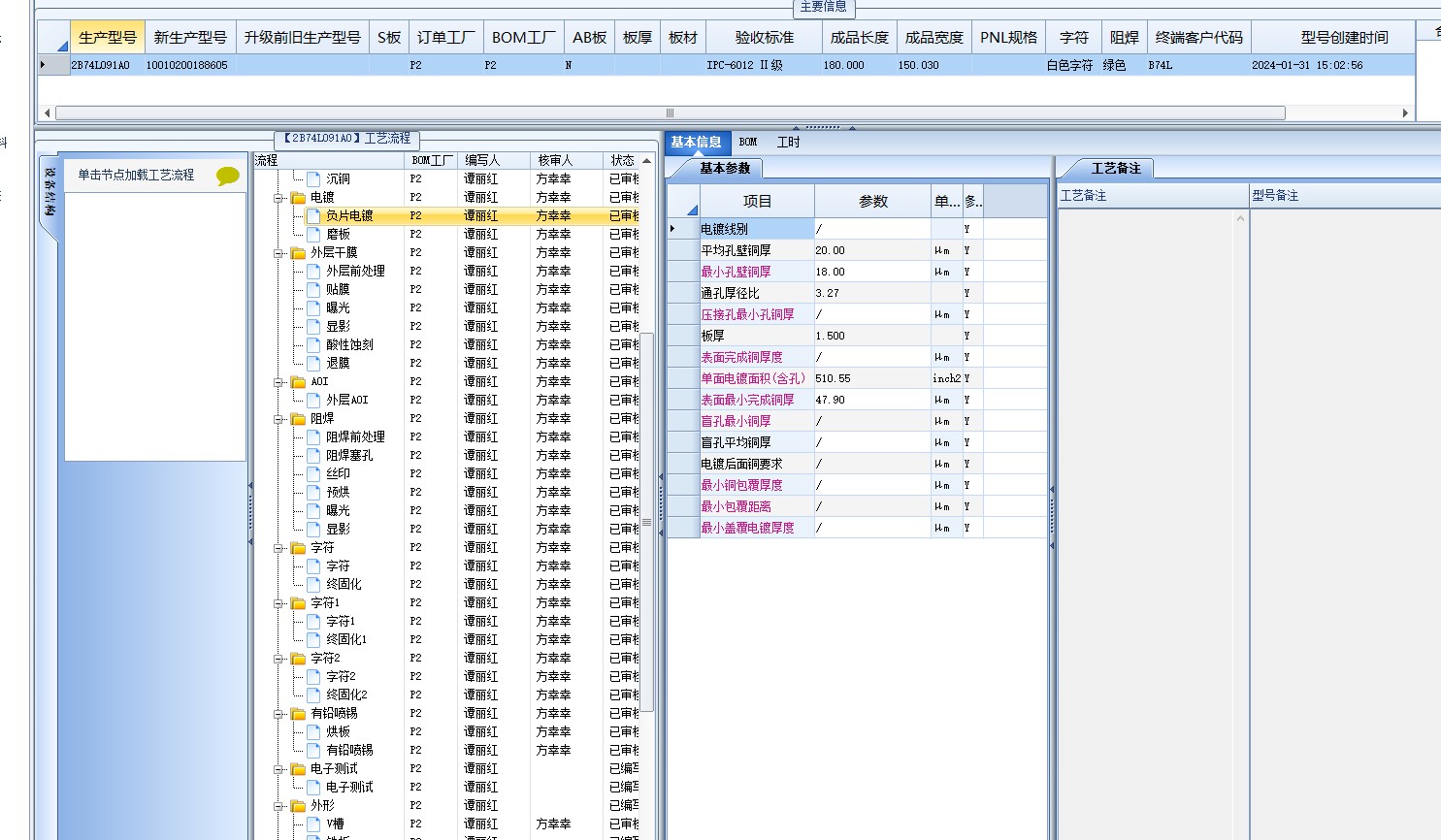Click the document icon beside 负片电镀
Image resolution: width=1441 pixels, height=840 pixels.
[x=313, y=216]
